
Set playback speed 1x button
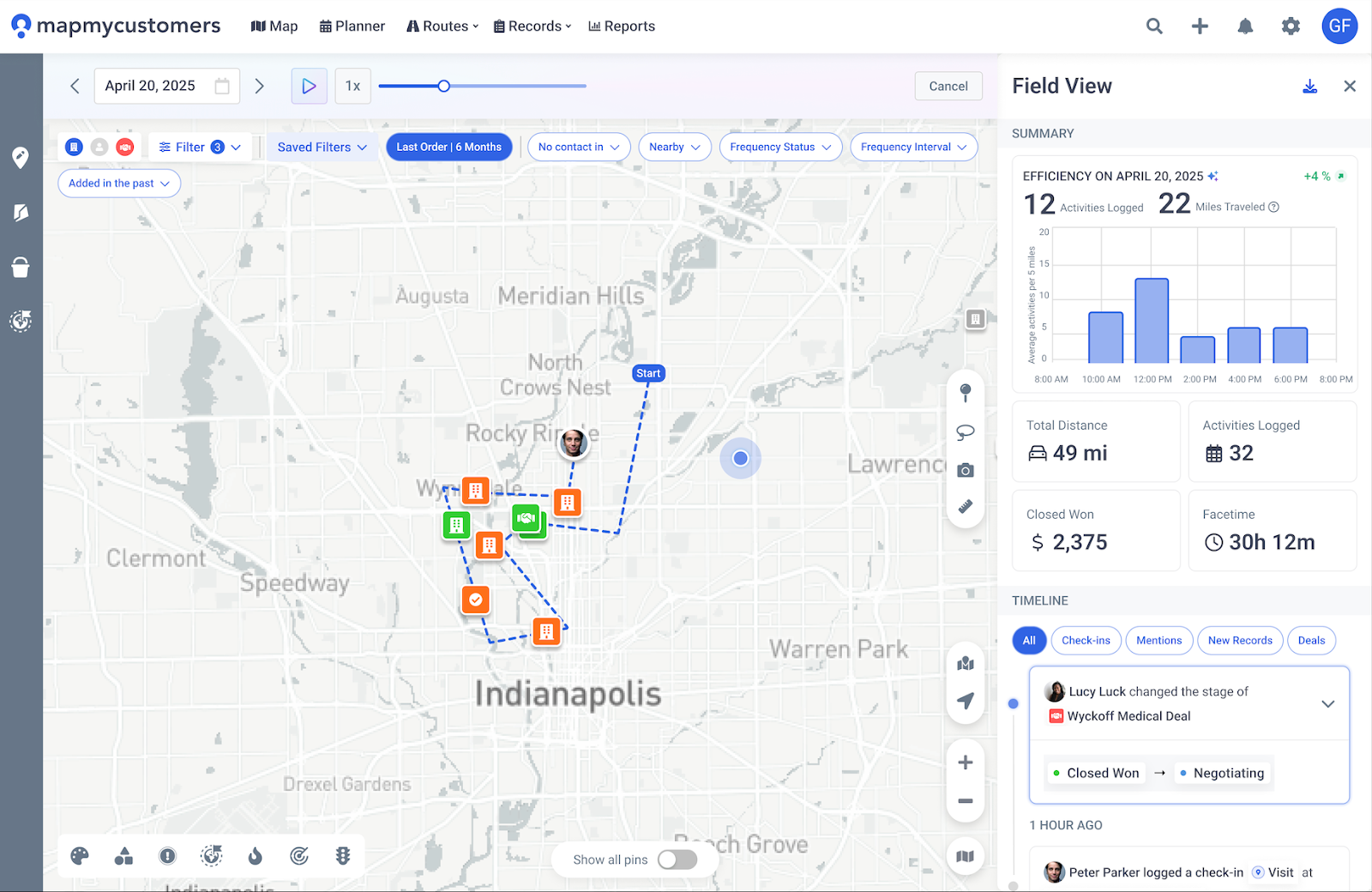tap(352, 86)
